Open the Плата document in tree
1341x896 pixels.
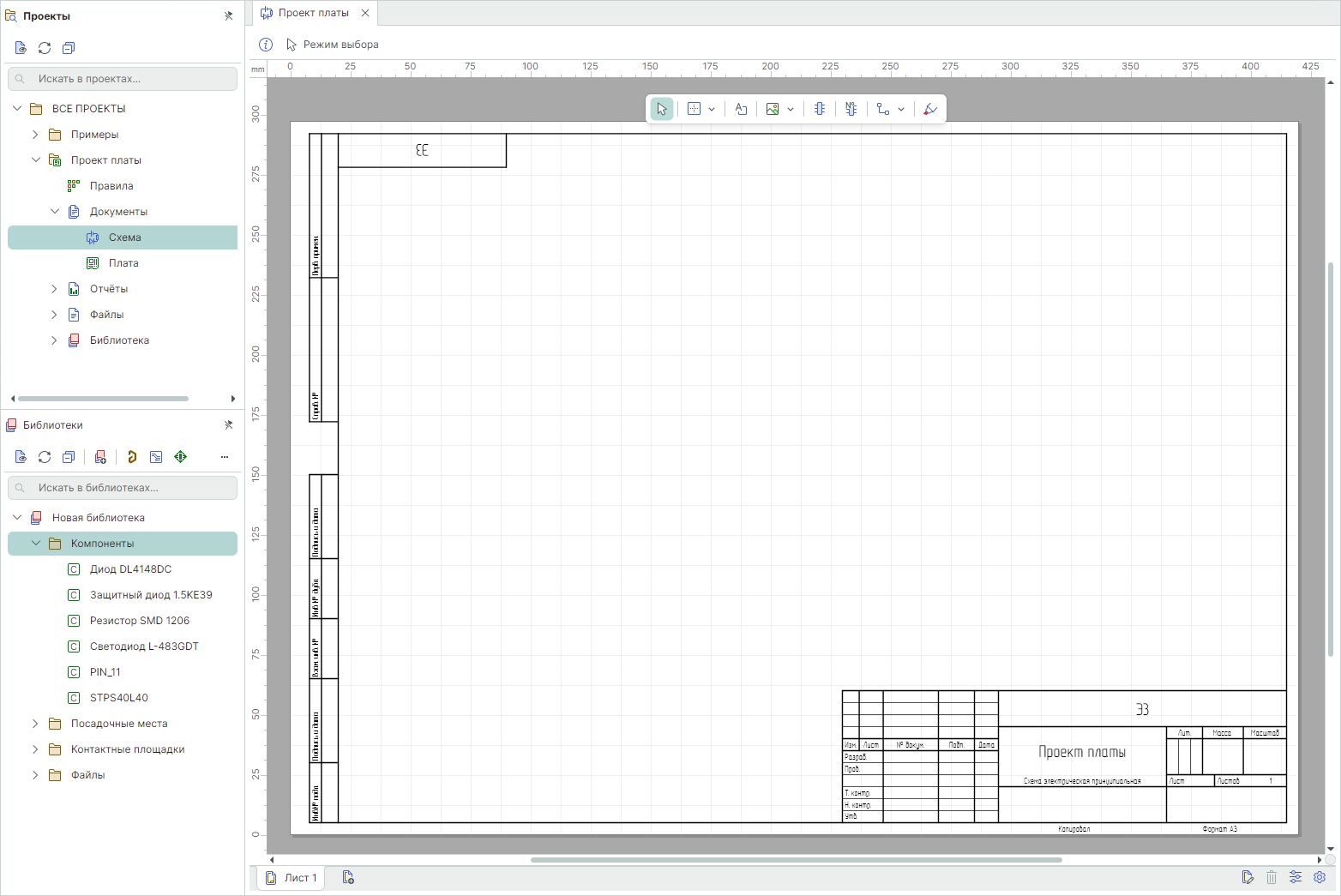point(123,263)
